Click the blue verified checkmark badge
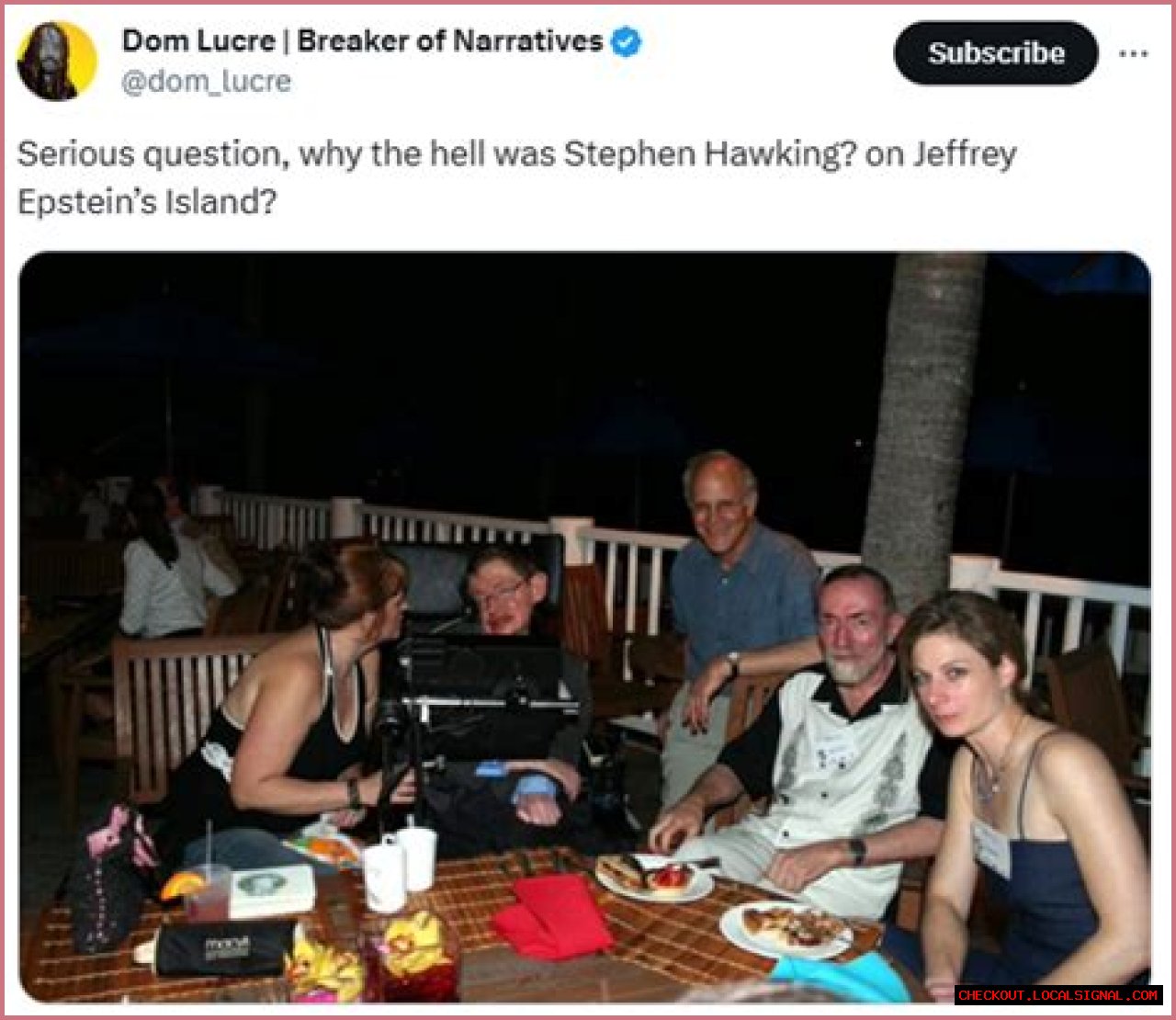Viewport: 1176px width, 1020px height. 627,41
